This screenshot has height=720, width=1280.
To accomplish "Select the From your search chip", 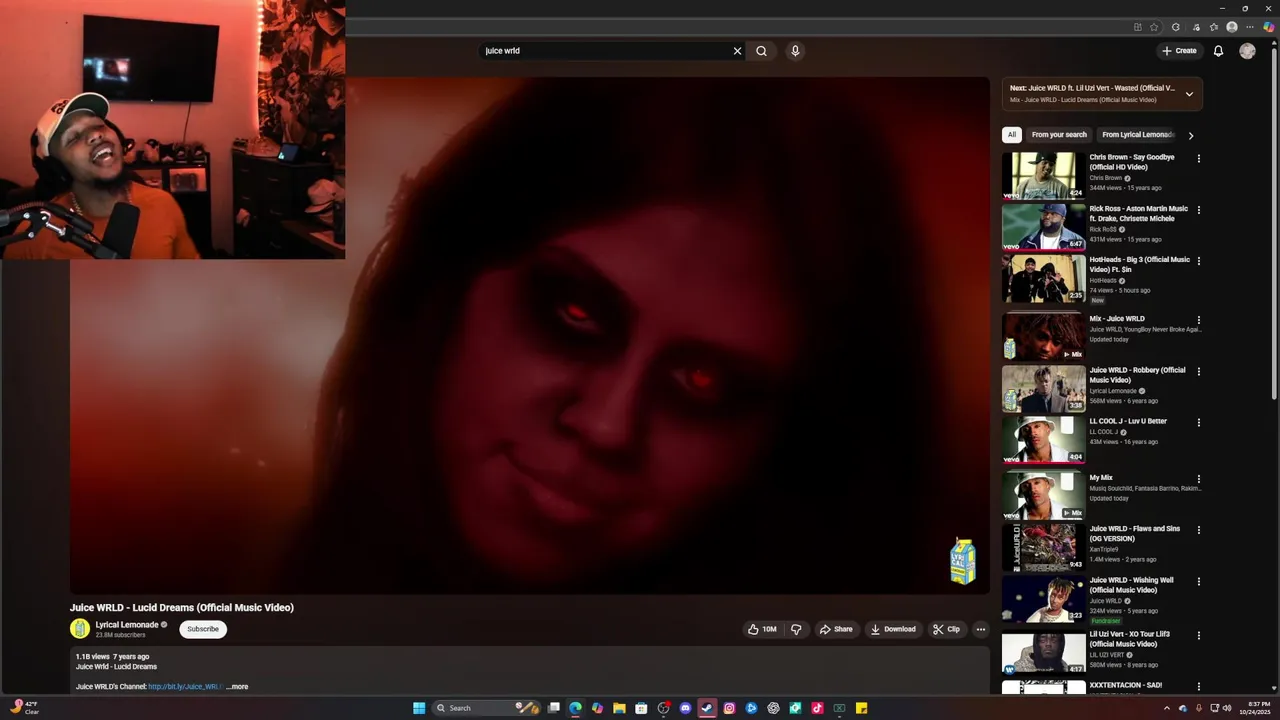I will click(x=1059, y=135).
